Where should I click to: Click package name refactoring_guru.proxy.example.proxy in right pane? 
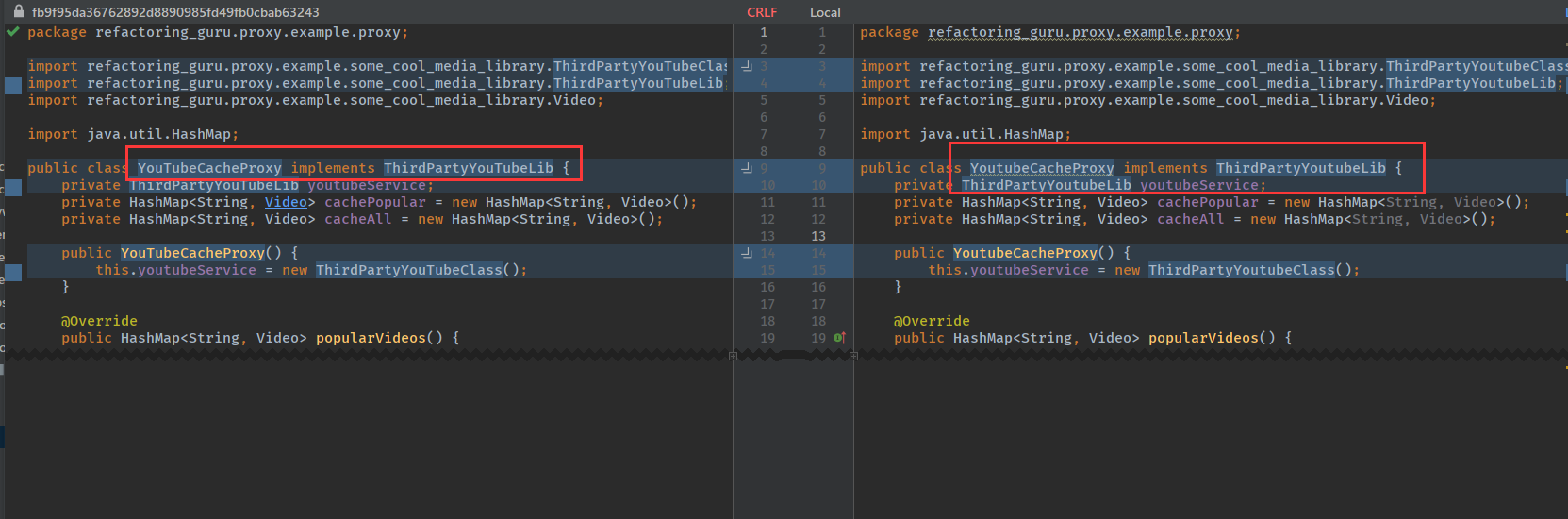click(x=1081, y=32)
